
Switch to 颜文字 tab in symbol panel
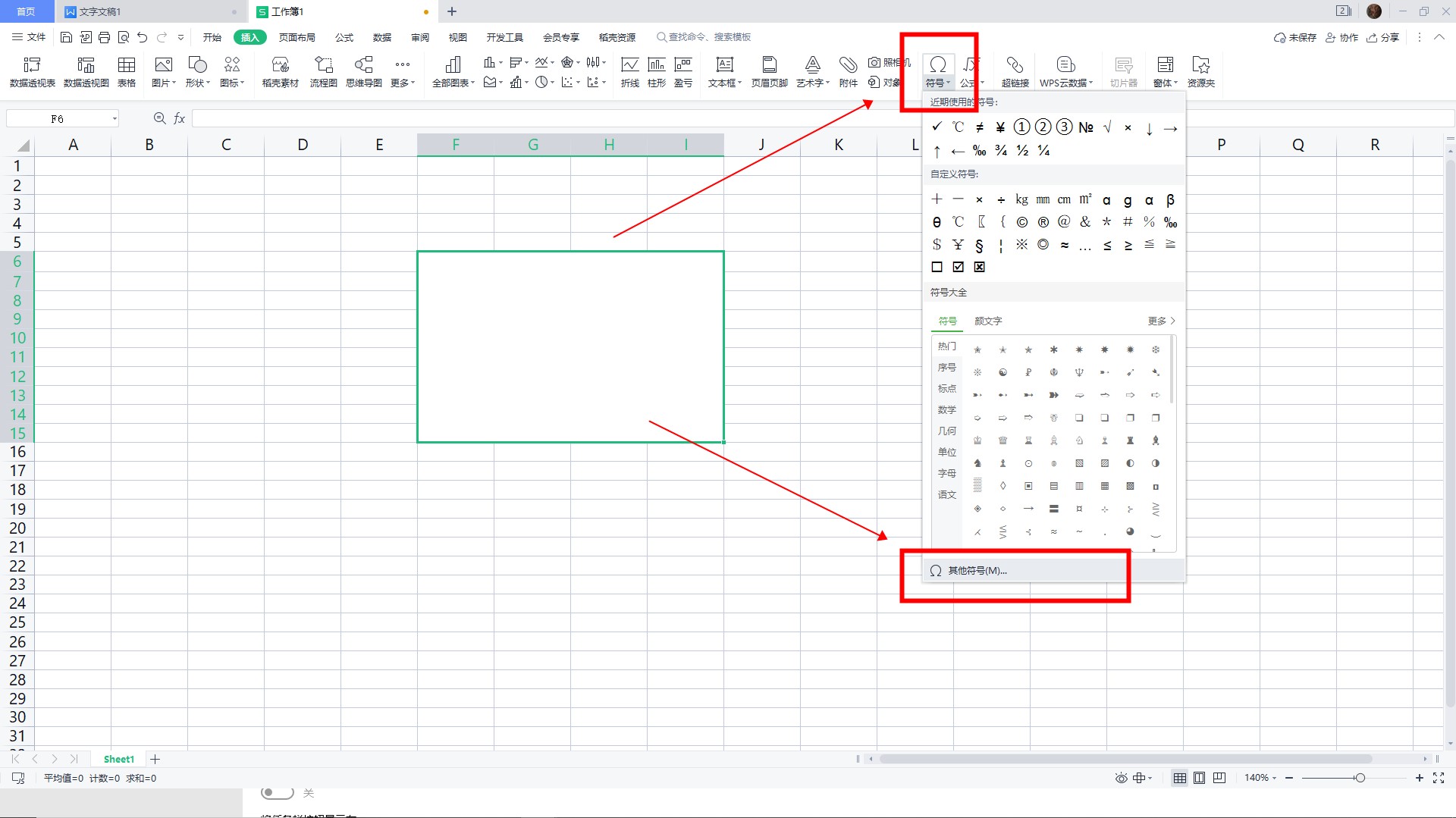pyautogui.click(x=987, y=321)
